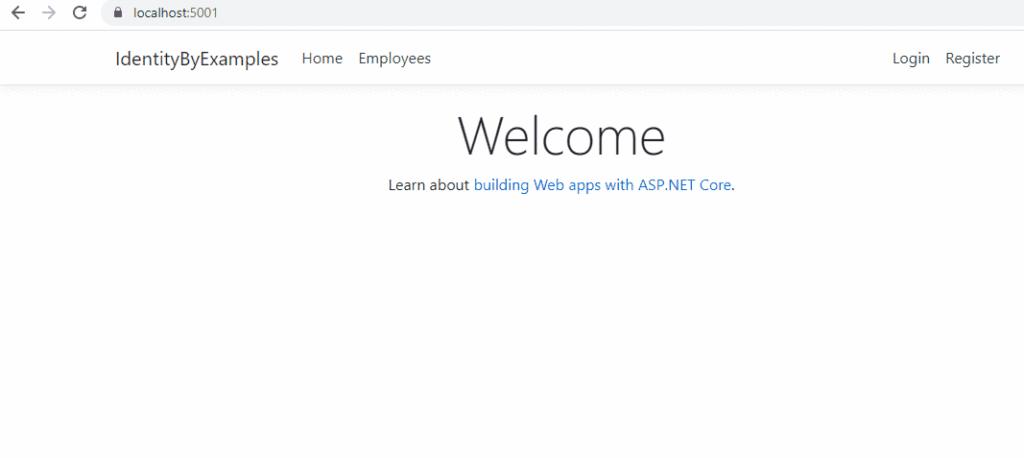
Task: Reload the current page
Action: [x=79, y=13]
